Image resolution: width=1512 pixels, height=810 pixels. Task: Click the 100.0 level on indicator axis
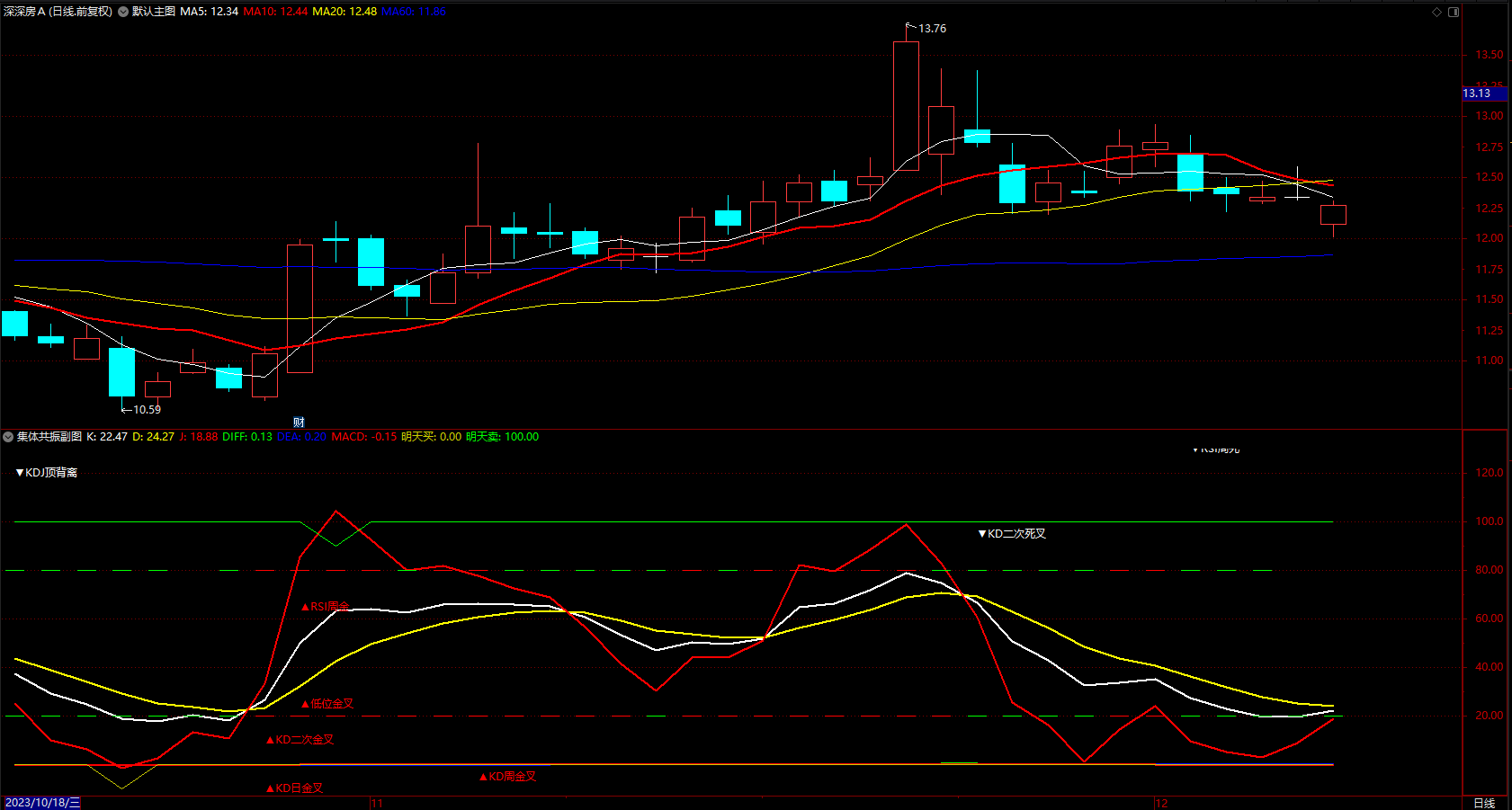[x=1490, y=521]
